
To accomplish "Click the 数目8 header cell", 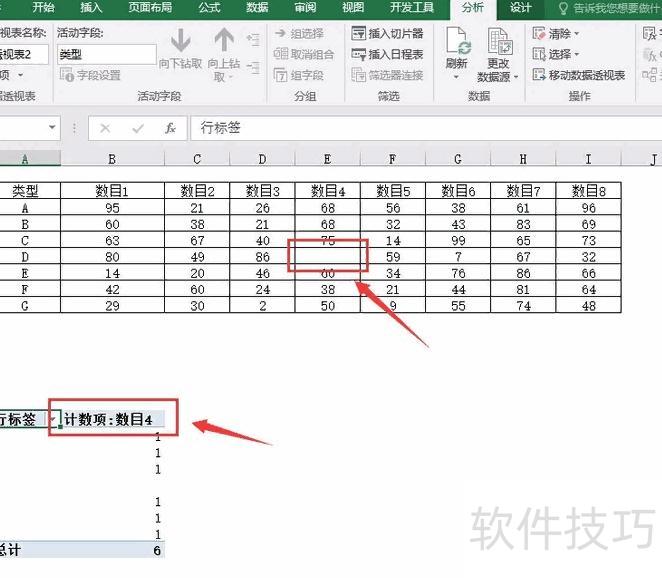I will (x=589, y=191).
